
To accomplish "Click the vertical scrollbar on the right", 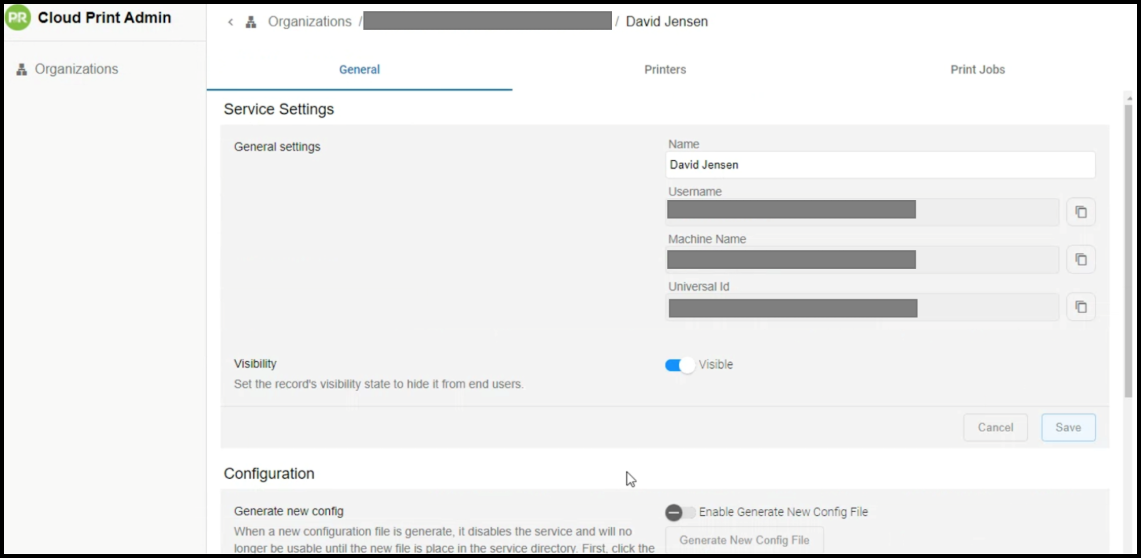I will (1129, 250).
